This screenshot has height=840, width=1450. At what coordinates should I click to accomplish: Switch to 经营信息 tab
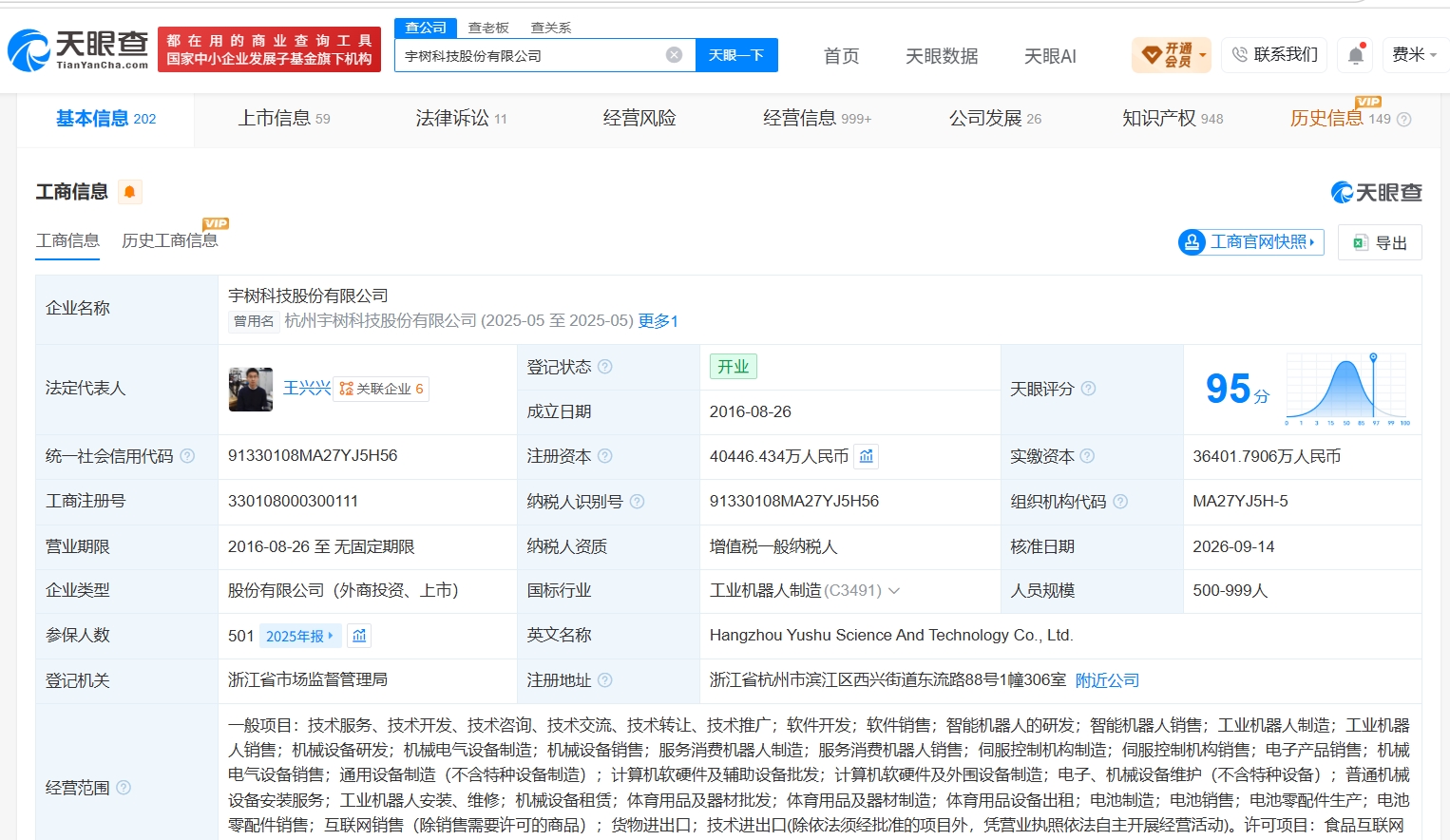tap(817, 119)
